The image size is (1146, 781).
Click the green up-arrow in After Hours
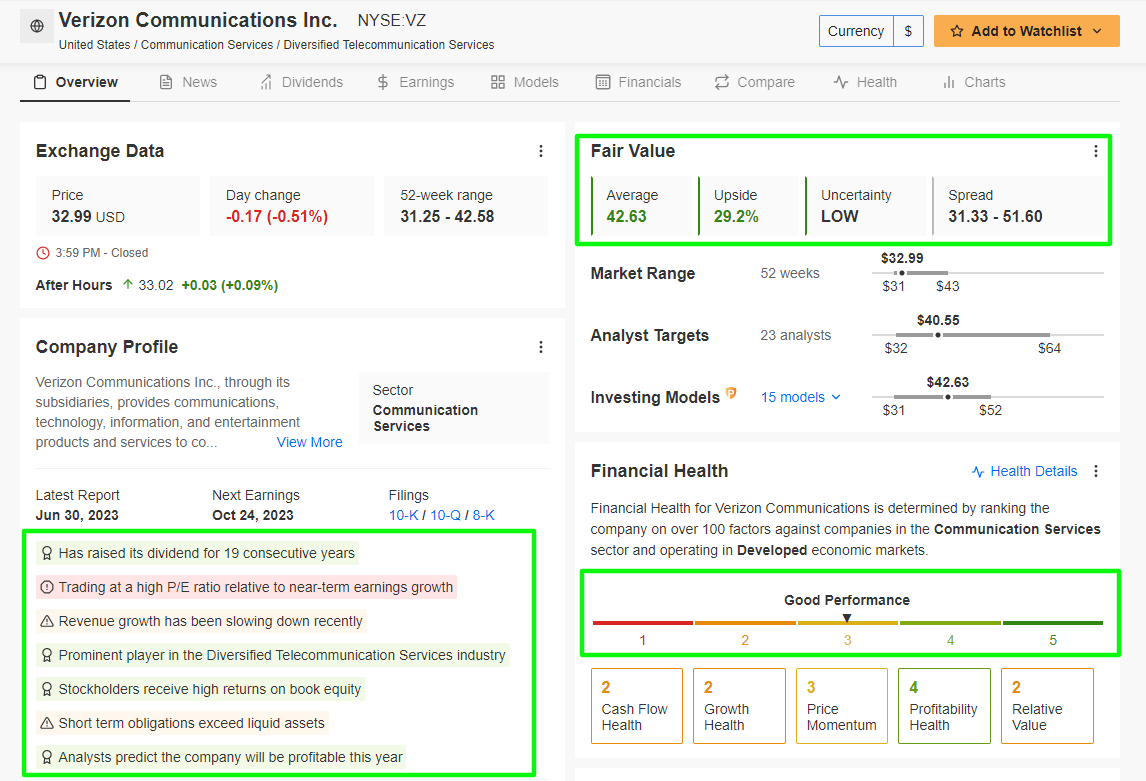click(128, 285)
